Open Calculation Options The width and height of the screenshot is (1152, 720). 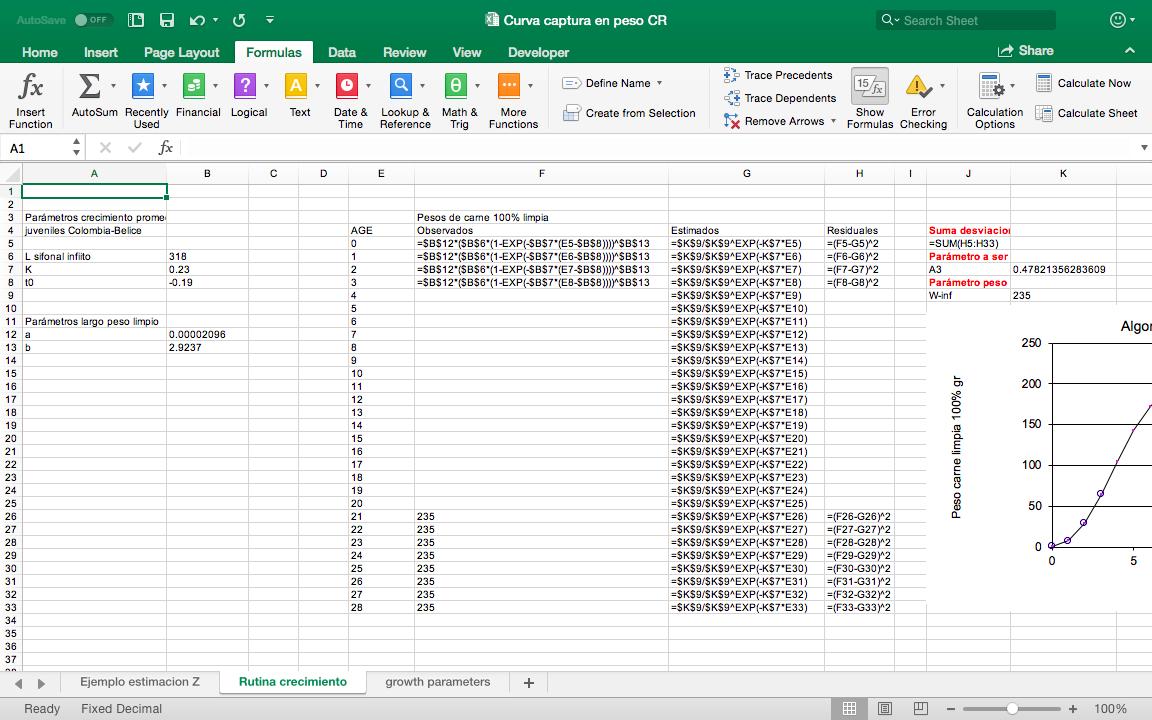(x=995, y=99)
